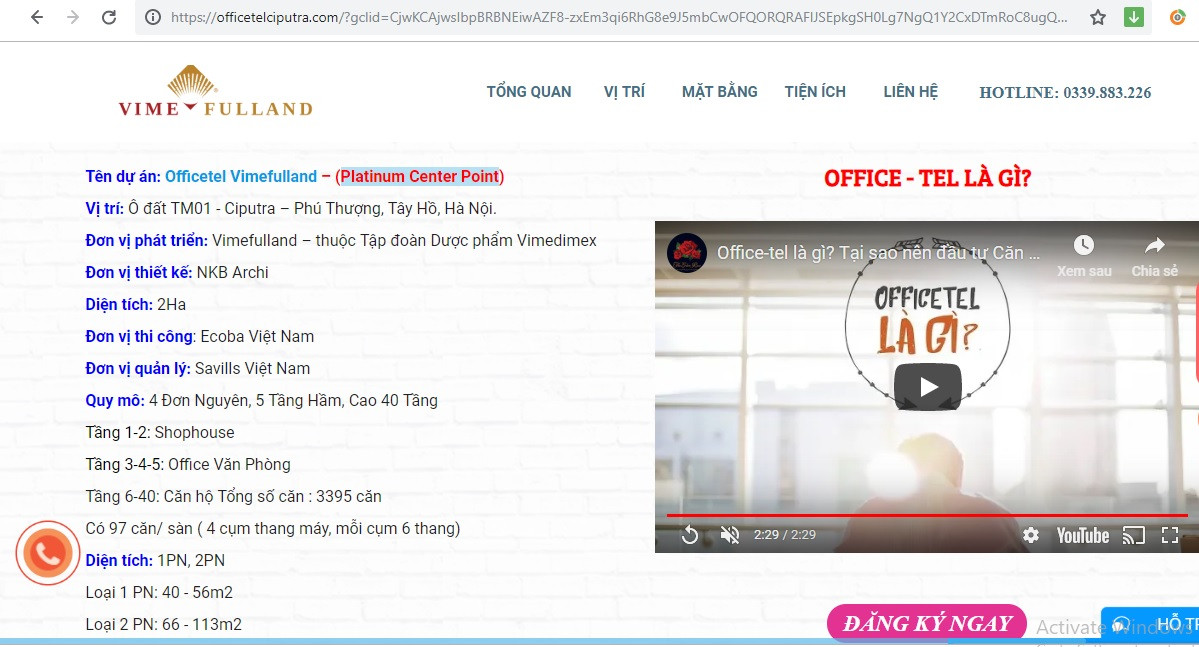Click the floating orange hotline phone icon
1199x647 pixels.
pos(47,552)
